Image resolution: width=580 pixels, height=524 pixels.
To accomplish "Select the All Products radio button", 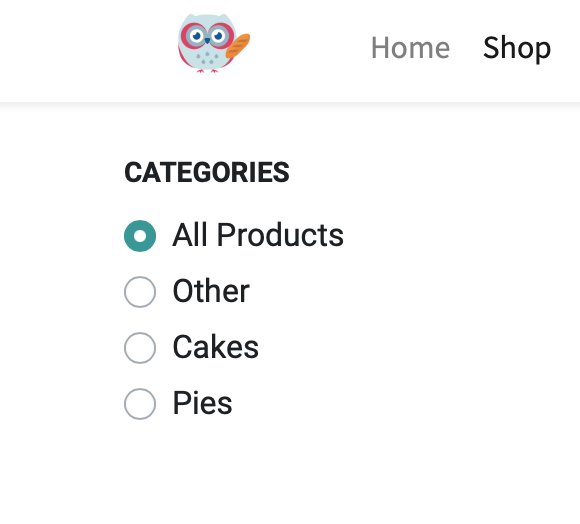I will tap(140, 236).
